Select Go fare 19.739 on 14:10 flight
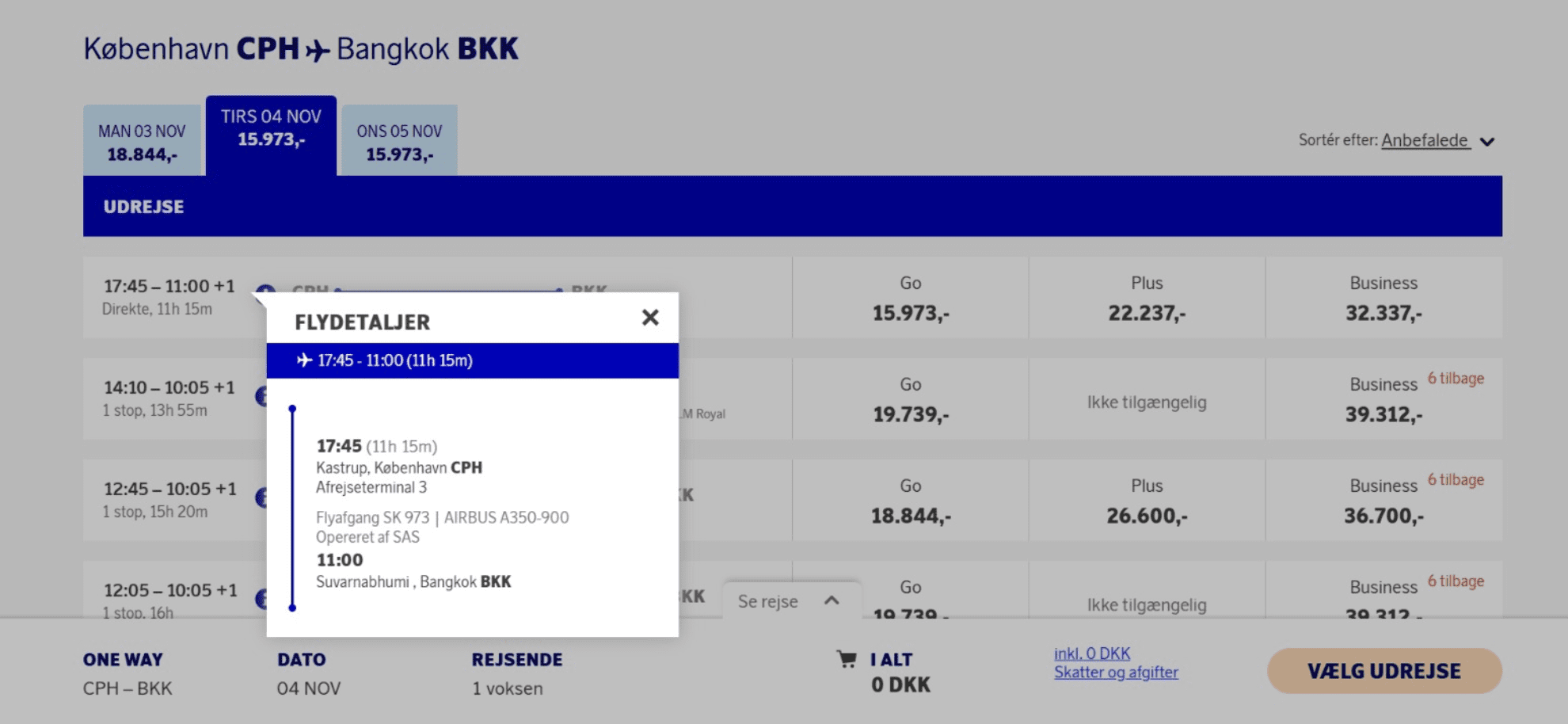 pos(910,399)
